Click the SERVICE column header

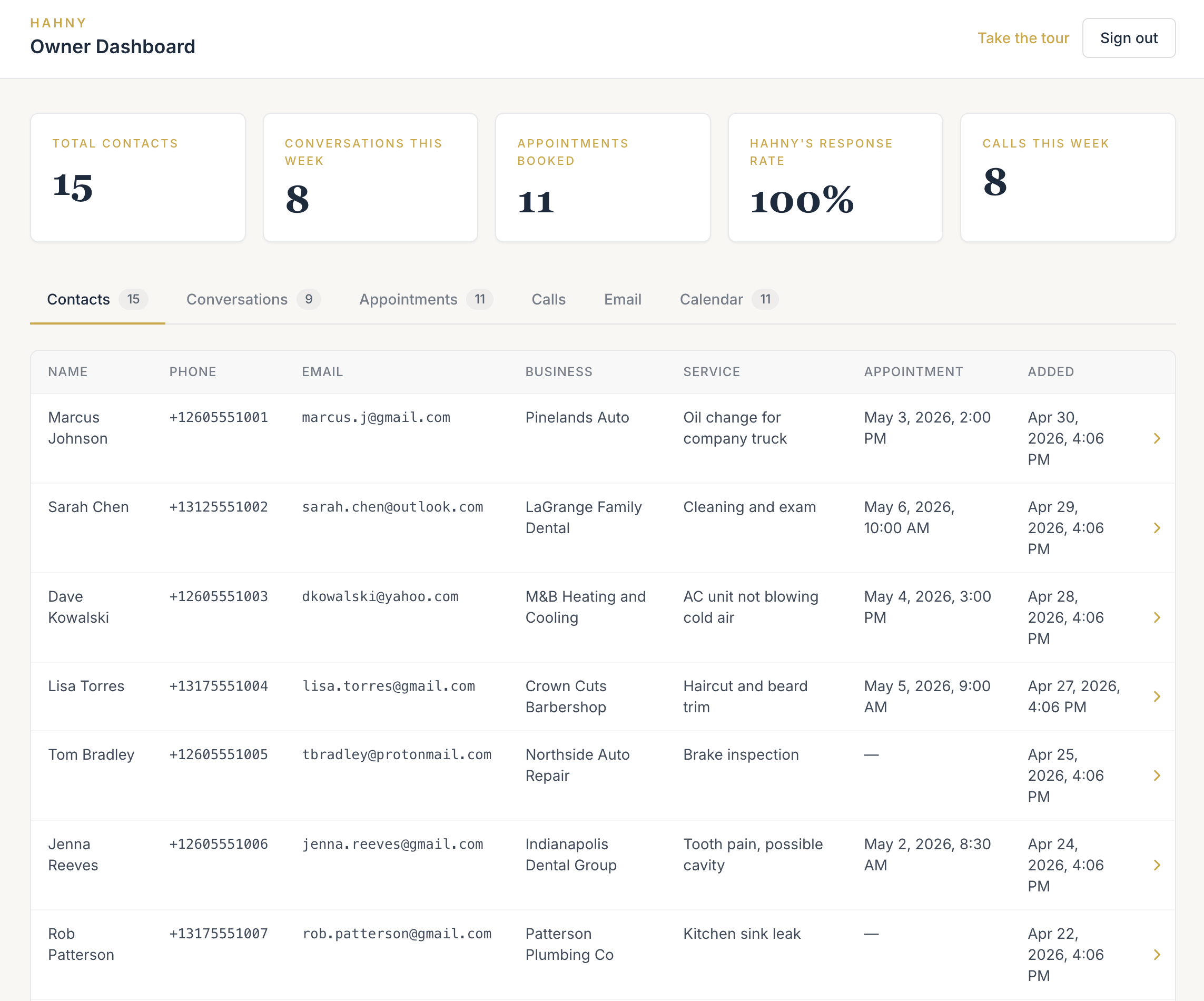712,372
